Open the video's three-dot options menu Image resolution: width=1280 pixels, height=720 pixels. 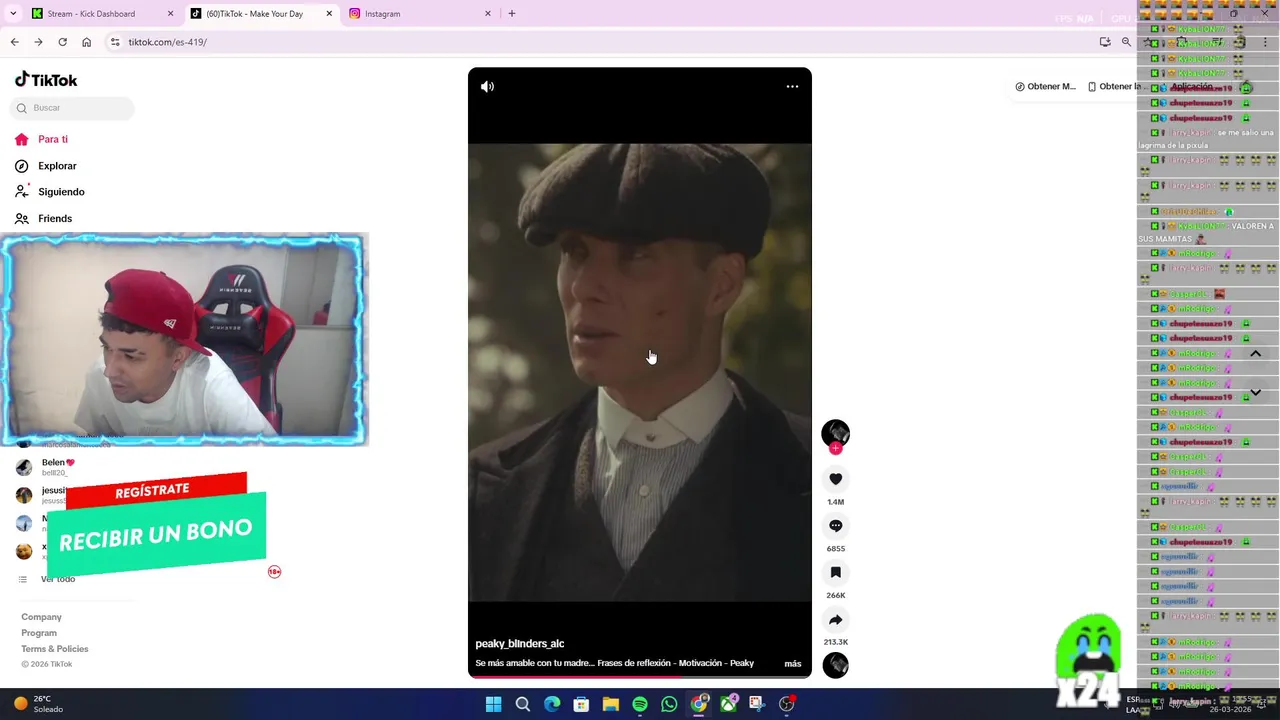pyautogui.click(x=792, y=87)
